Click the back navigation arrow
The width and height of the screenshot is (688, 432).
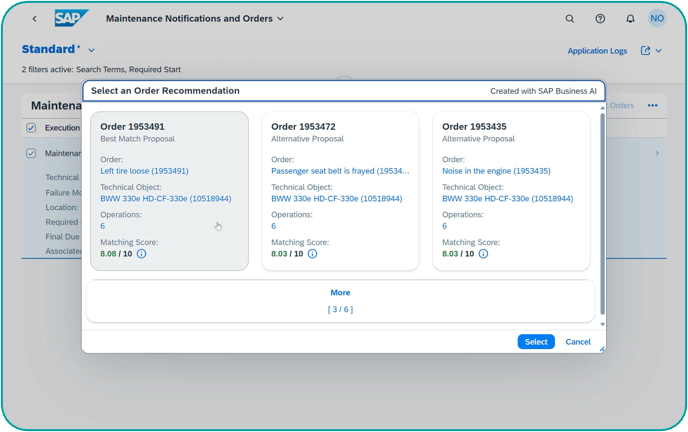[x=34, y=18]
